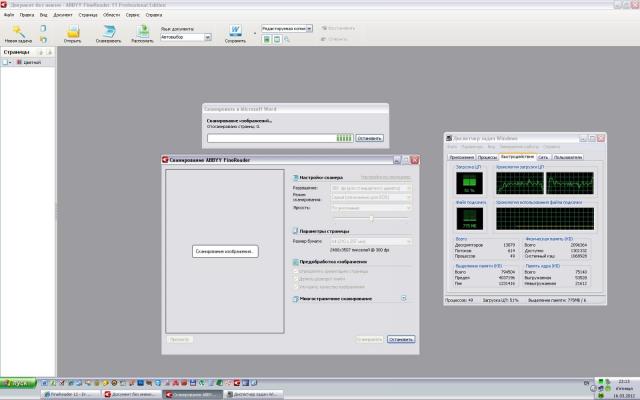Click the scan preview area in dialog

click(225, 251)
